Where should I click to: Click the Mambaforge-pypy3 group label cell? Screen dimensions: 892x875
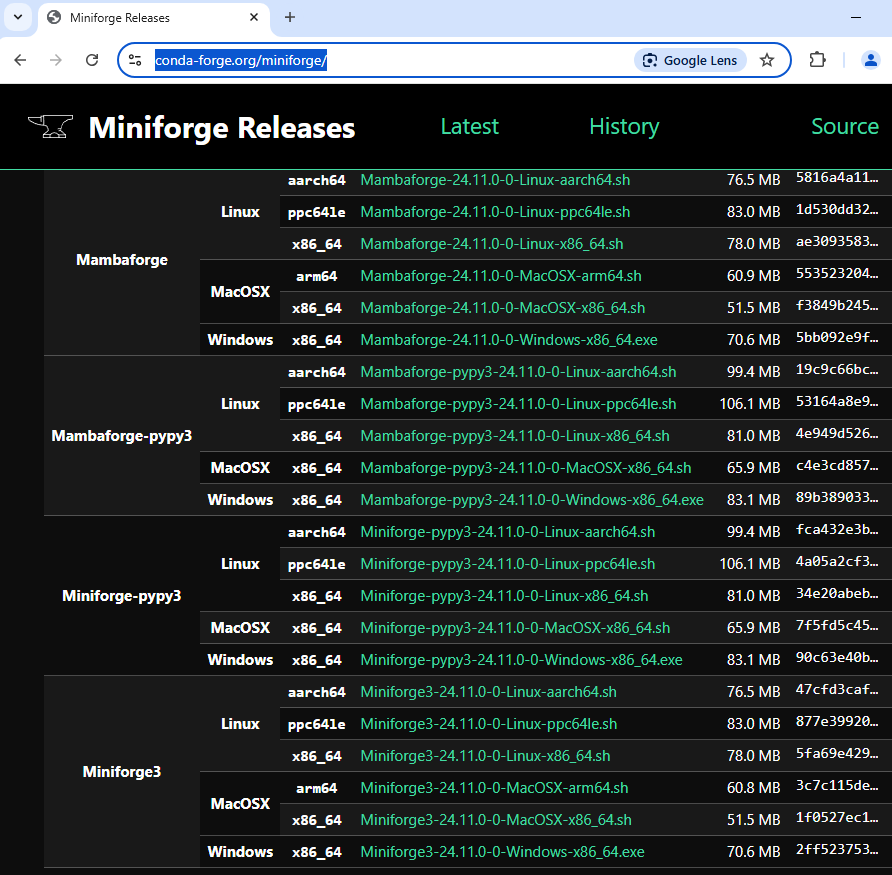coord(122,436)
